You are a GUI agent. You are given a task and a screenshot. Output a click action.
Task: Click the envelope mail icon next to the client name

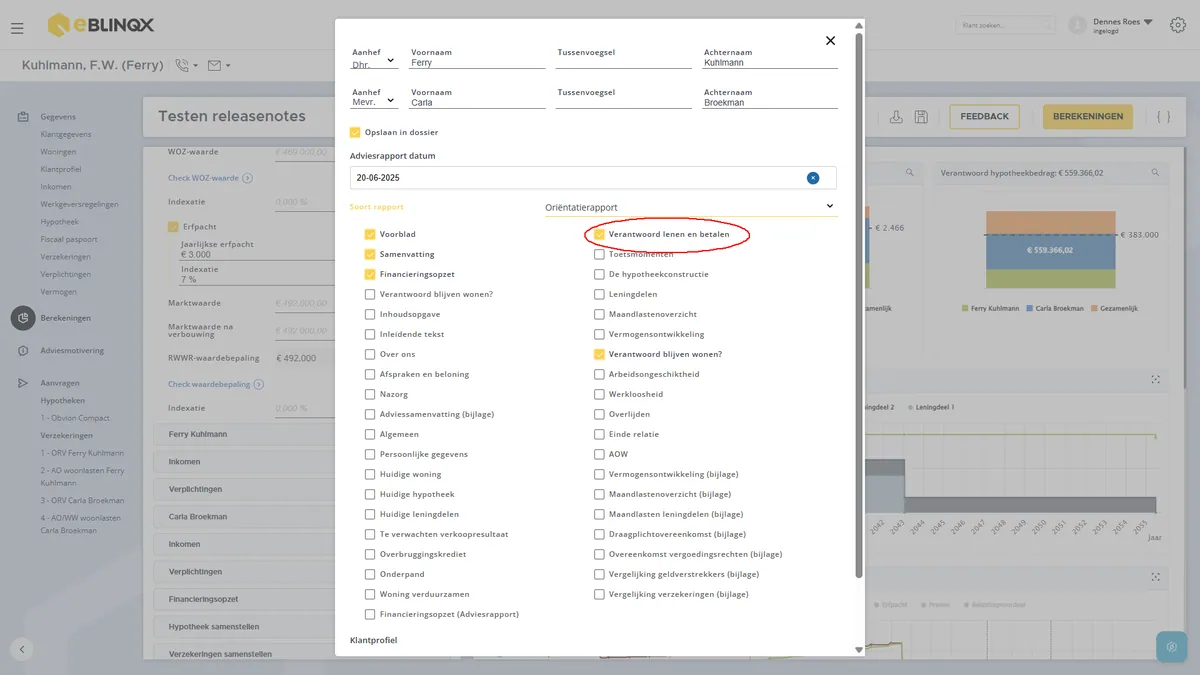click(214, 66)
